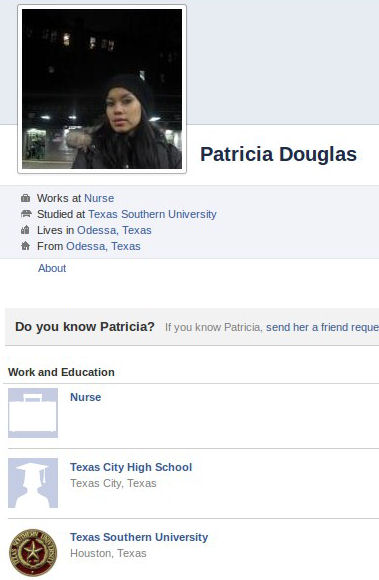Open the Nurse workplace link in the summary
The width and height of the screenshot is (379, 580).
pyautogui.click(x=99, y=198)
